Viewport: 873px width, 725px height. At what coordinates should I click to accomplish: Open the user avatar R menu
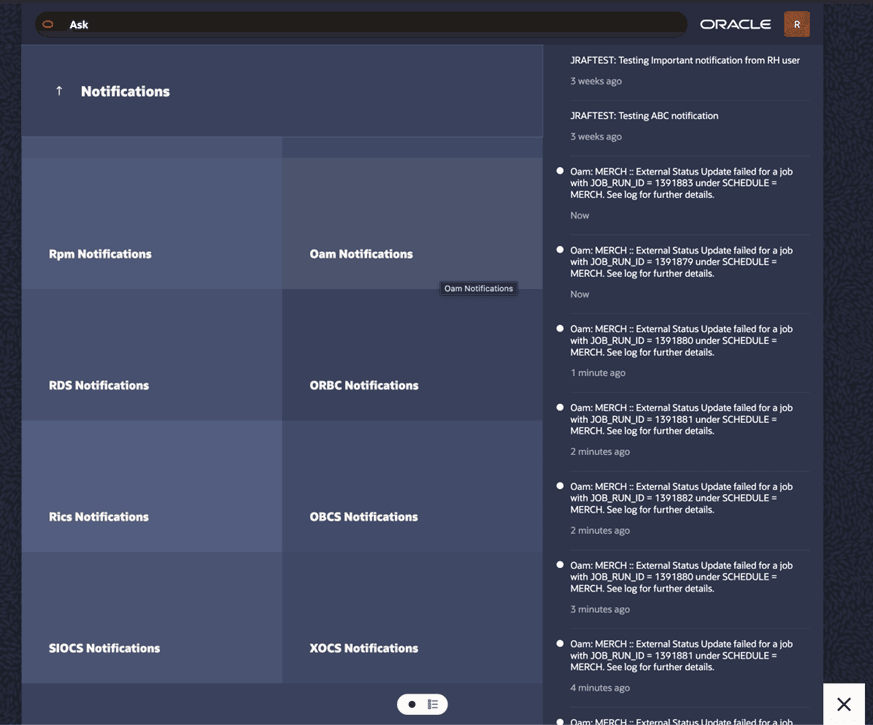pos(797,25)
